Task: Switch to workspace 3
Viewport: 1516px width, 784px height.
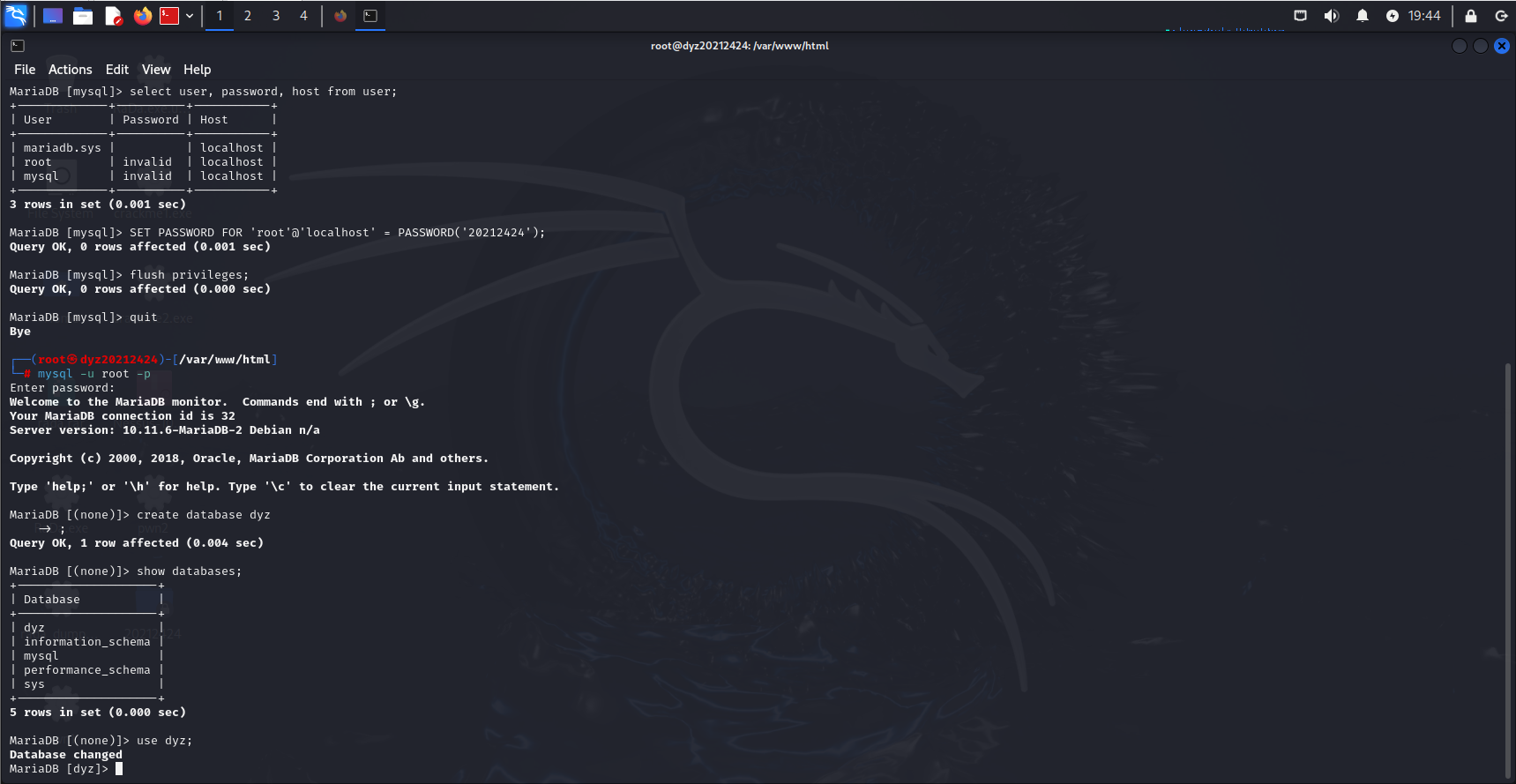Action: pyautogui.click(x=276, y=16)
